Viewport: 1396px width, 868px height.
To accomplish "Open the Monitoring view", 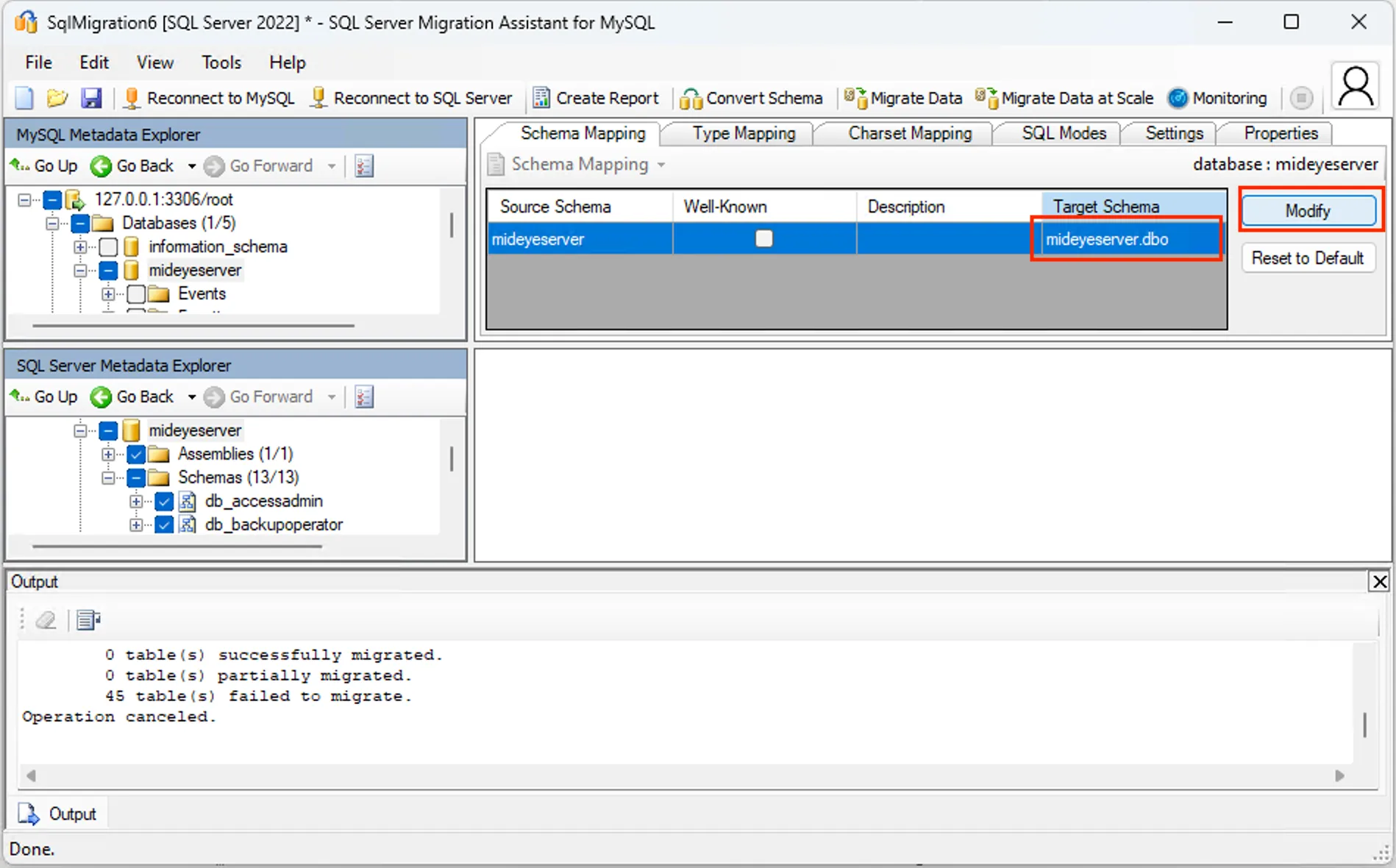I will 1217,98.
